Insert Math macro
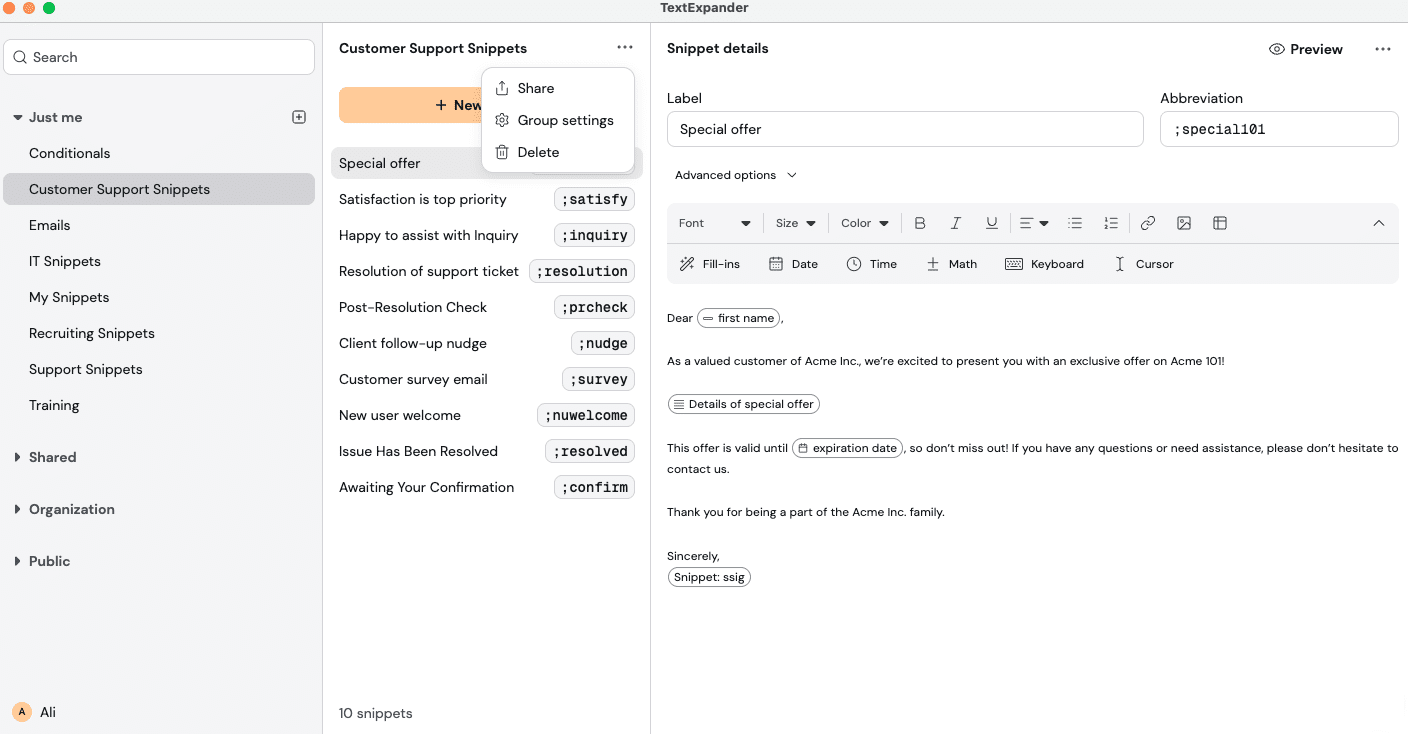The width and height of the screenshot is (1408, 734). click(952, 264)
